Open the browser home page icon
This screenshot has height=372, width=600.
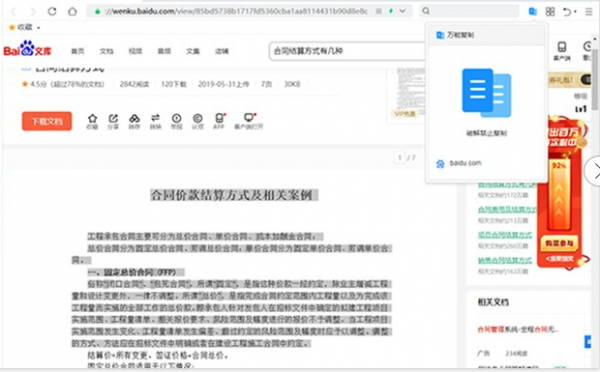click(x=72, y=11)
